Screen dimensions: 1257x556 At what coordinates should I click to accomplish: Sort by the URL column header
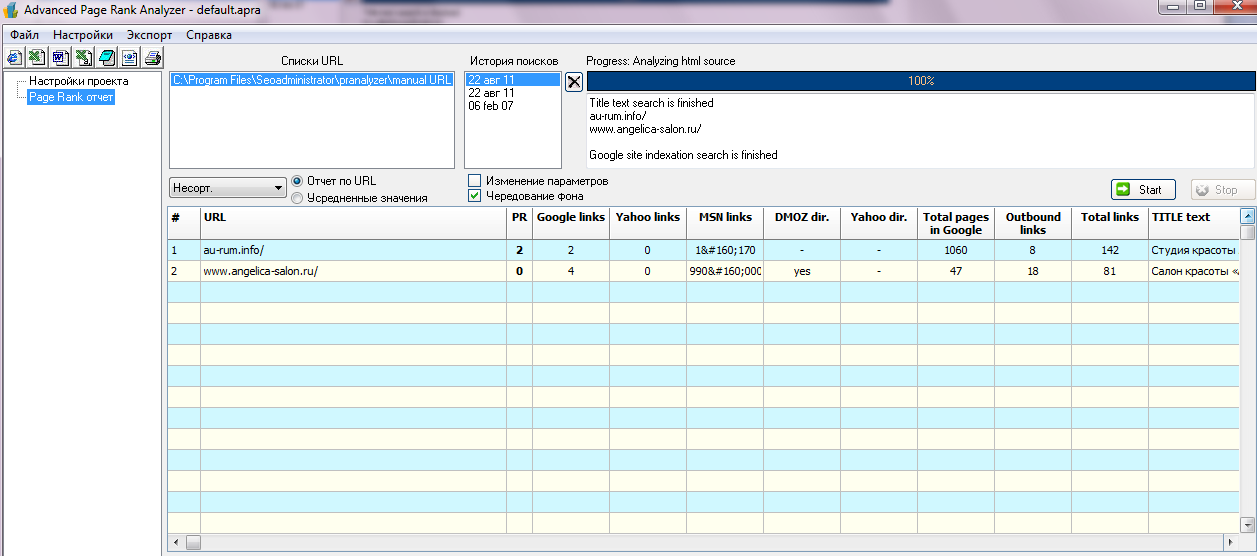[353, 223]
